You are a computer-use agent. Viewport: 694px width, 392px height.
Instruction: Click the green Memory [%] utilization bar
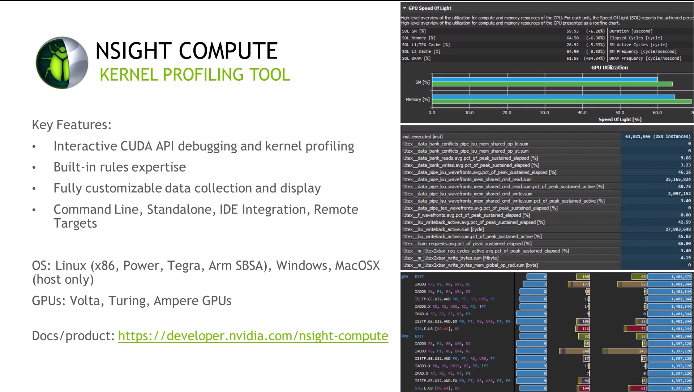tap(562, 101)
